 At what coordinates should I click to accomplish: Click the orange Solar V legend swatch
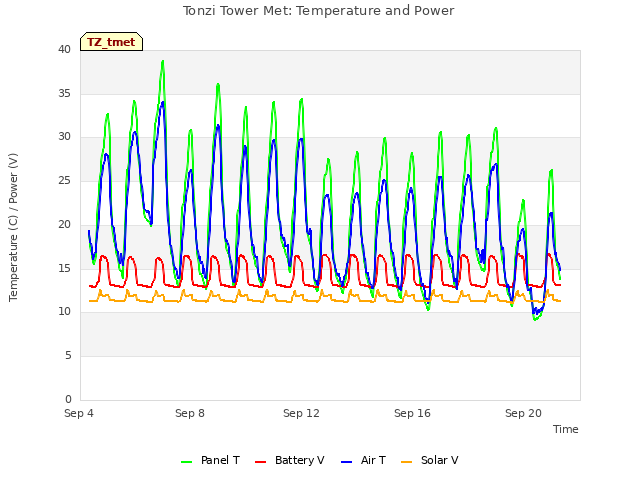pyautogui.click(x=407, y=462)
